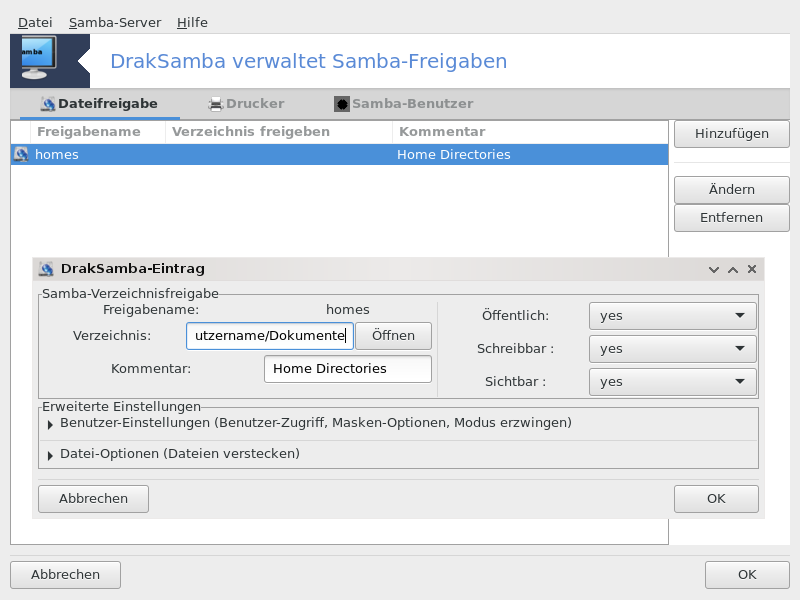Expand Benutzer-Einstellungen section
800x600 pixels.
click(50, 424)
